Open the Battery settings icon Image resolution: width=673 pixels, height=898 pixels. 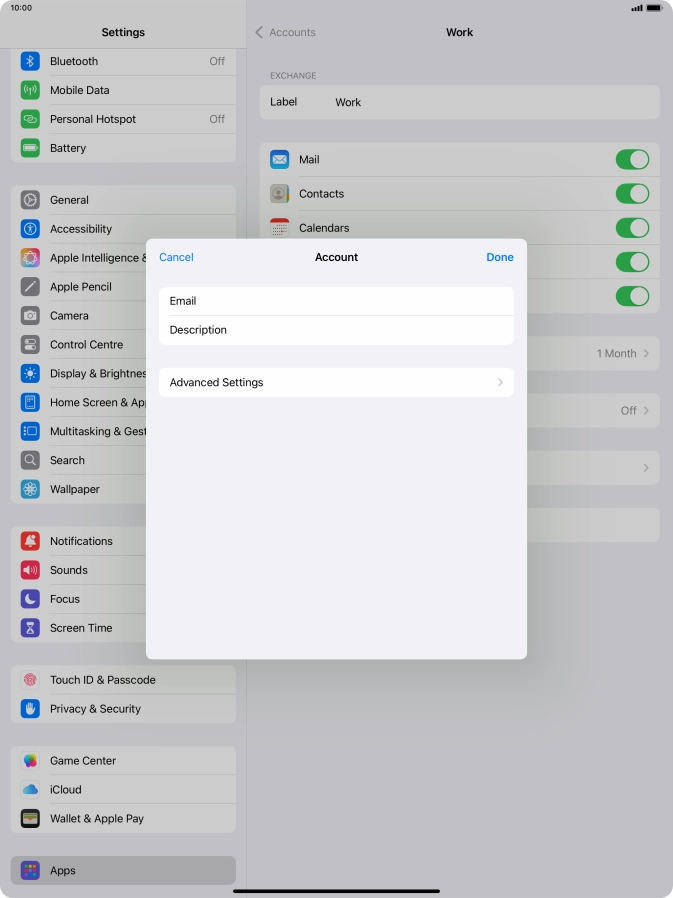[30, 148]
